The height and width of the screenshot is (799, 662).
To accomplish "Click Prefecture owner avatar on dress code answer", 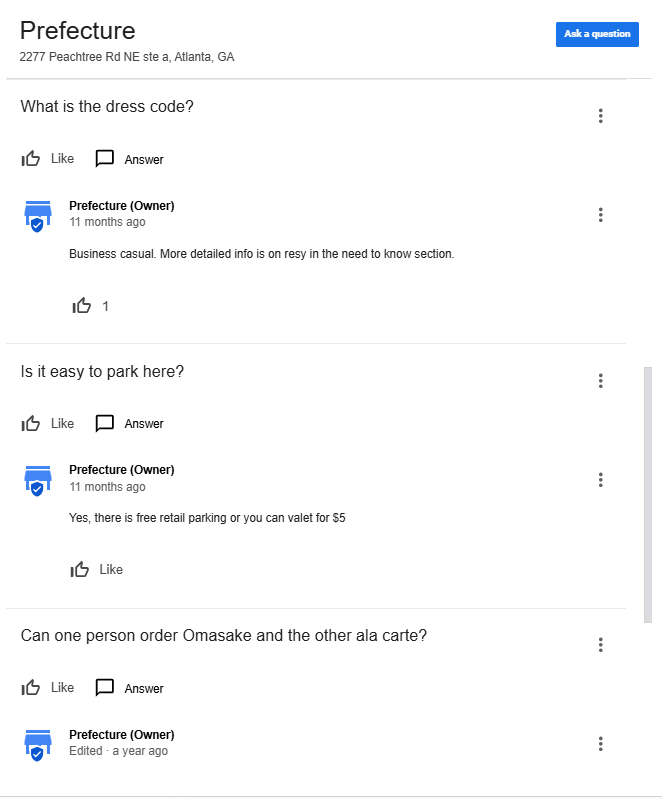I will click(37, 216).
